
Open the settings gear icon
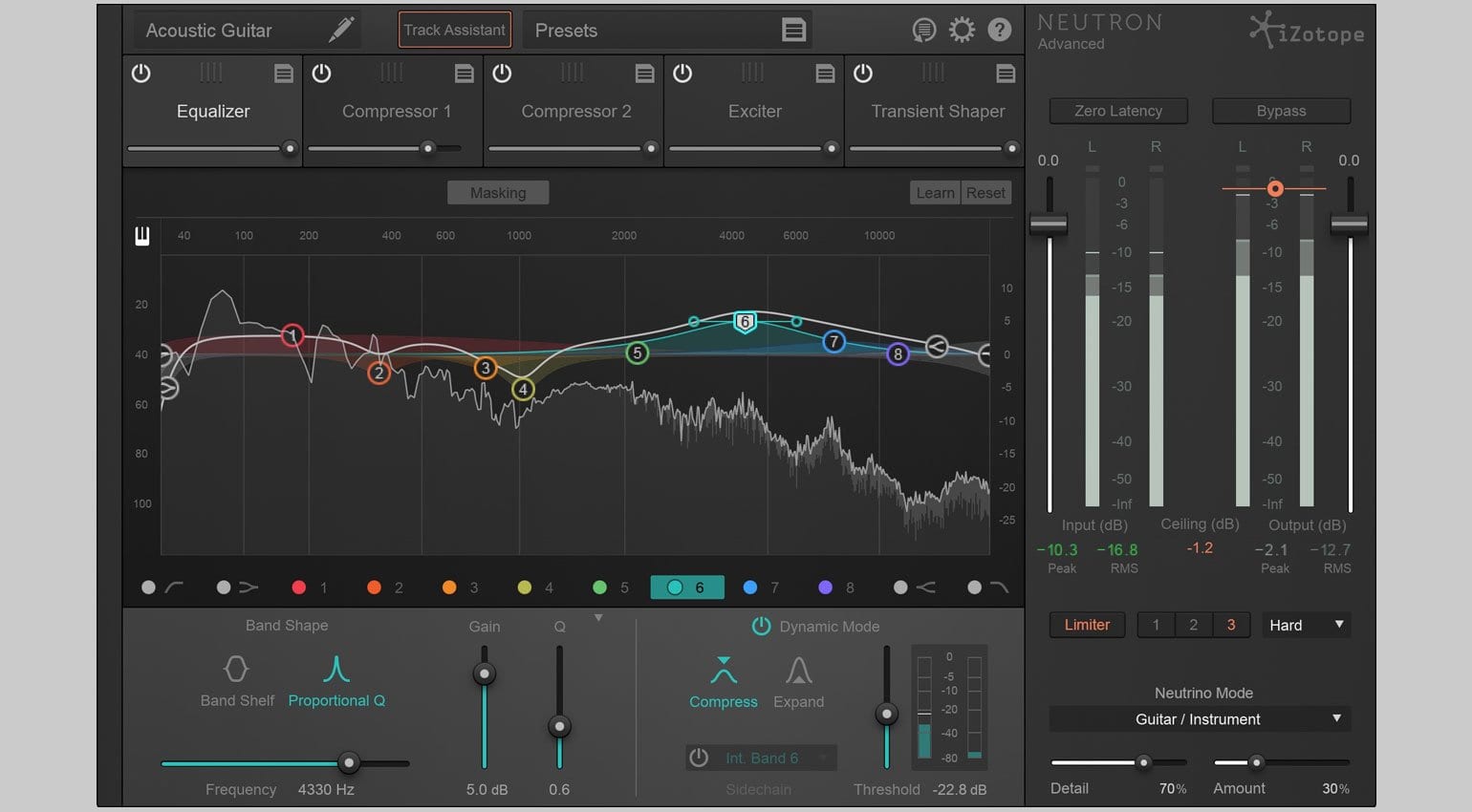click(x=962, y=31)
